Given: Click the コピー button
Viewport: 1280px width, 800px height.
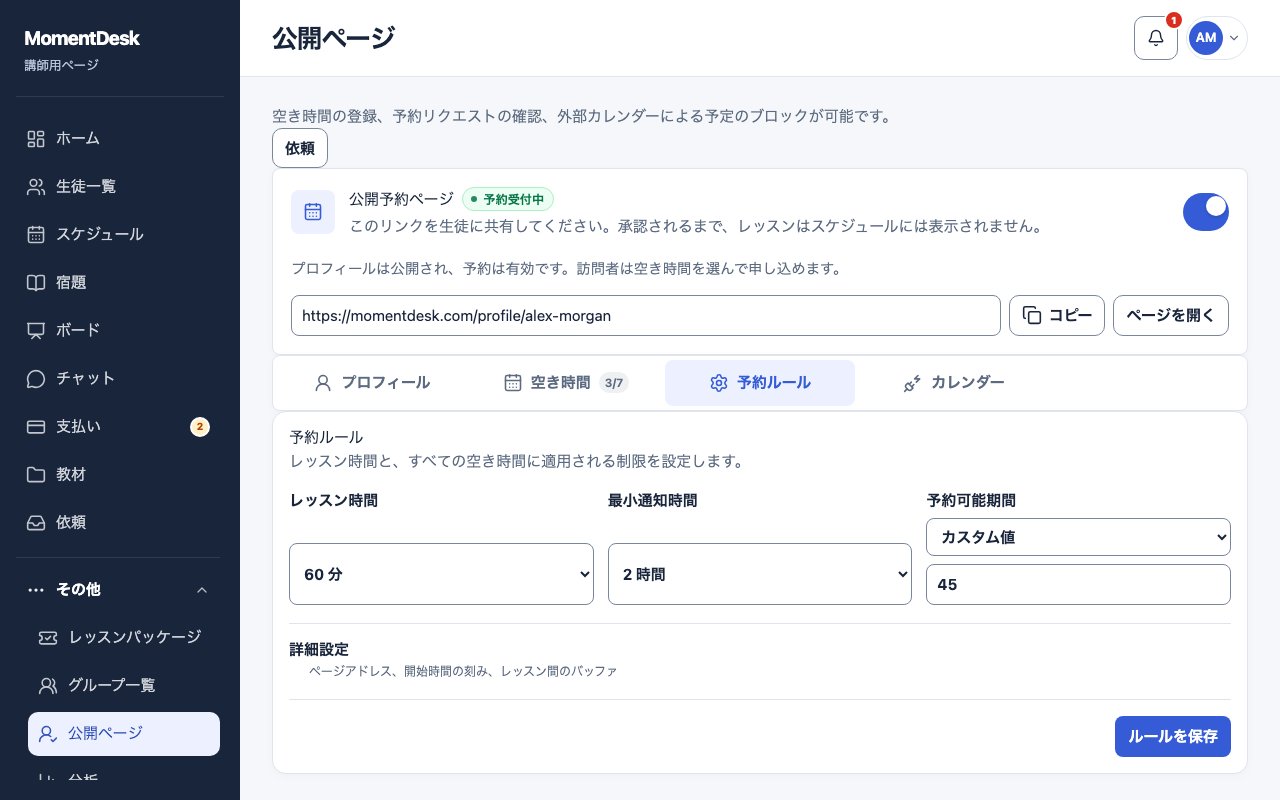Looking at the screenshot, I should point(1057,315).
